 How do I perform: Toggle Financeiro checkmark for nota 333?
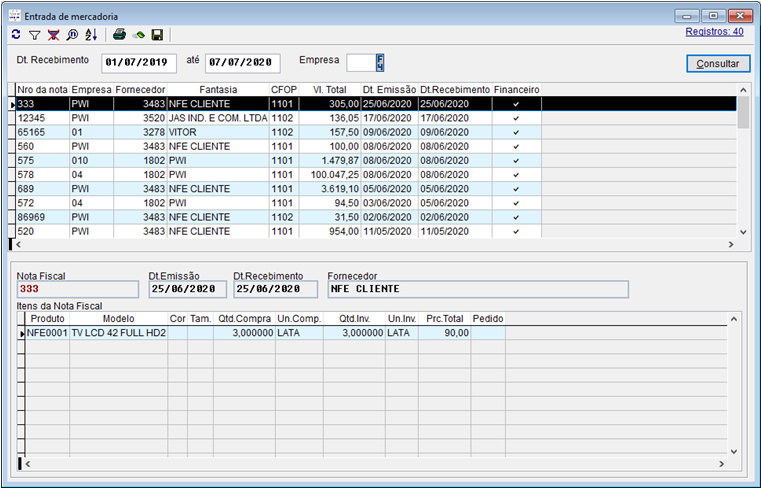(x=516, y=104)
